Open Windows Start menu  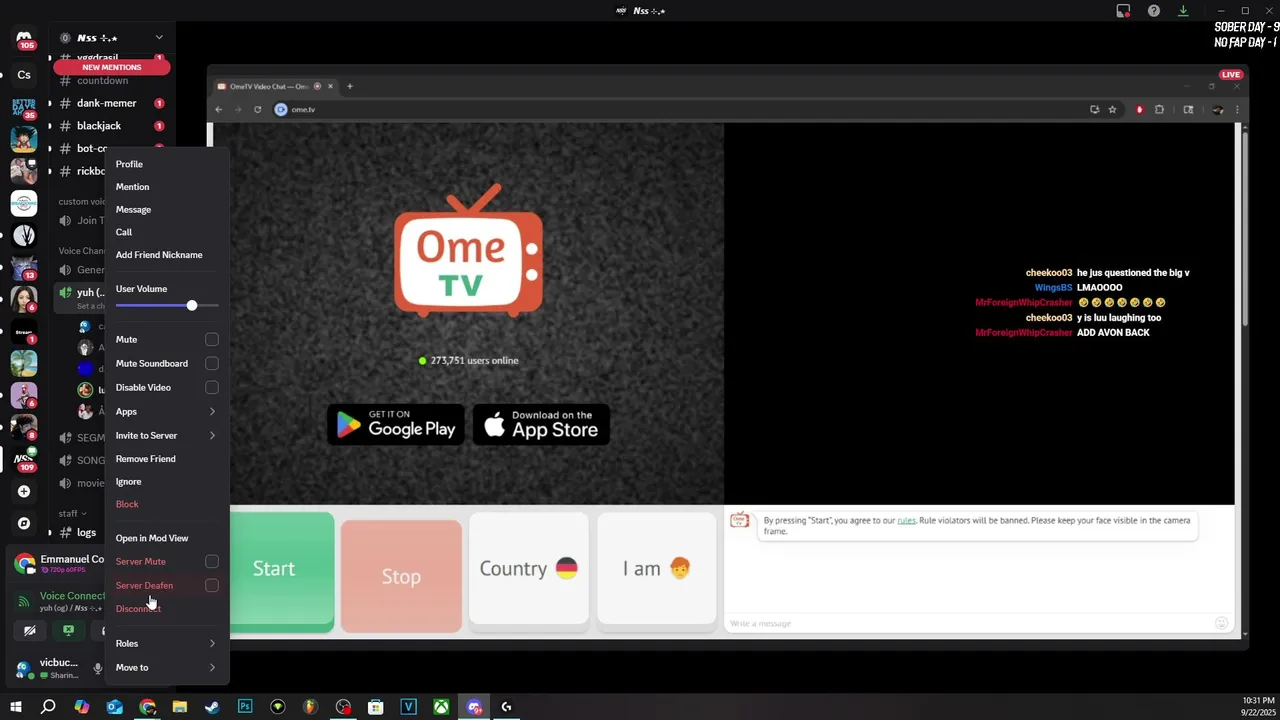(16, 707)
